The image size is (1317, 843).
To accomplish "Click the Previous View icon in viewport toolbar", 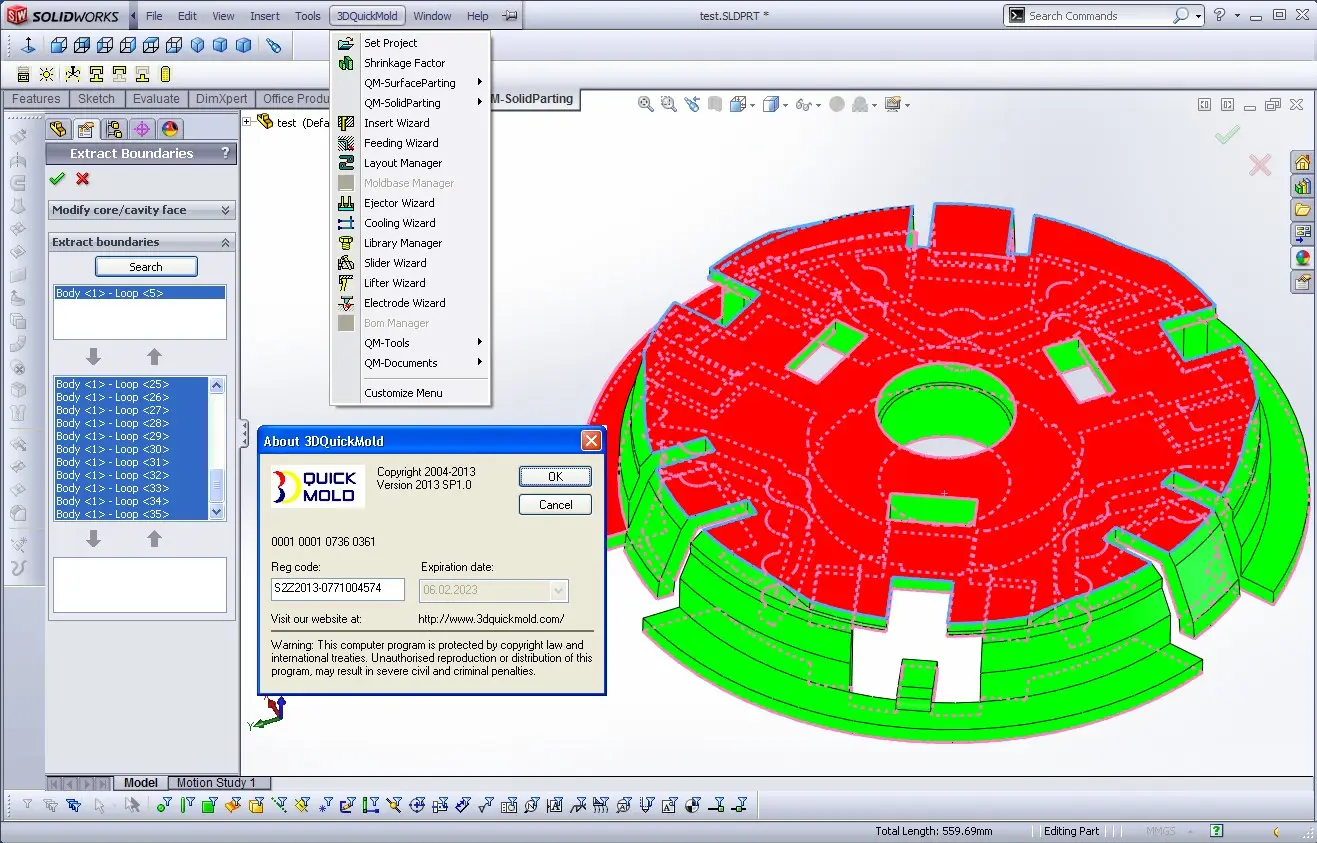I will click(691, 104).
